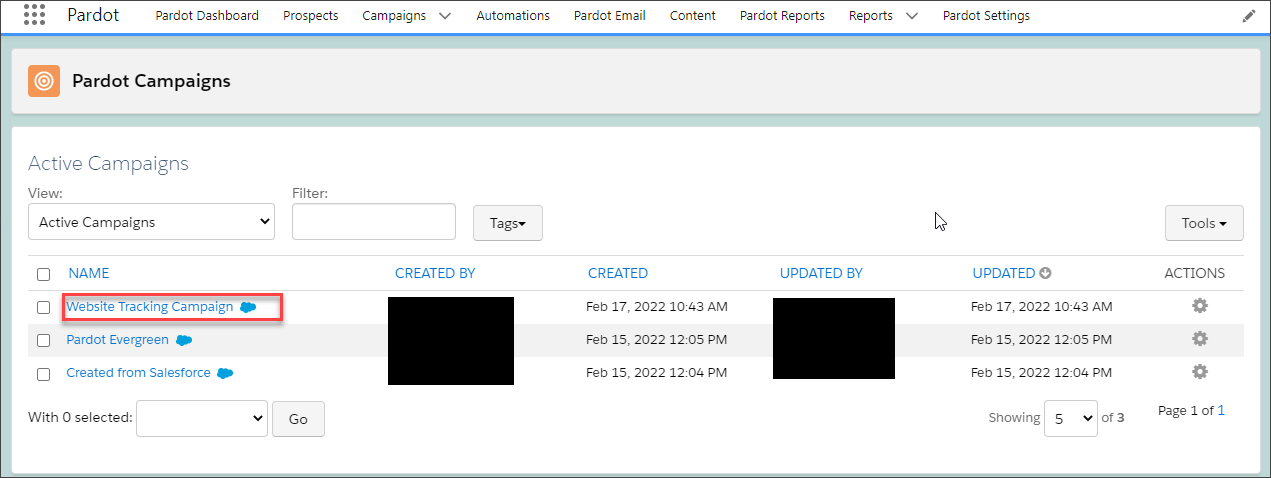The height and width of the screenshot is (478, 1271).
Task: Click Salesforce cloud icon beside Created from Salesforce
Action: point(226,373)
